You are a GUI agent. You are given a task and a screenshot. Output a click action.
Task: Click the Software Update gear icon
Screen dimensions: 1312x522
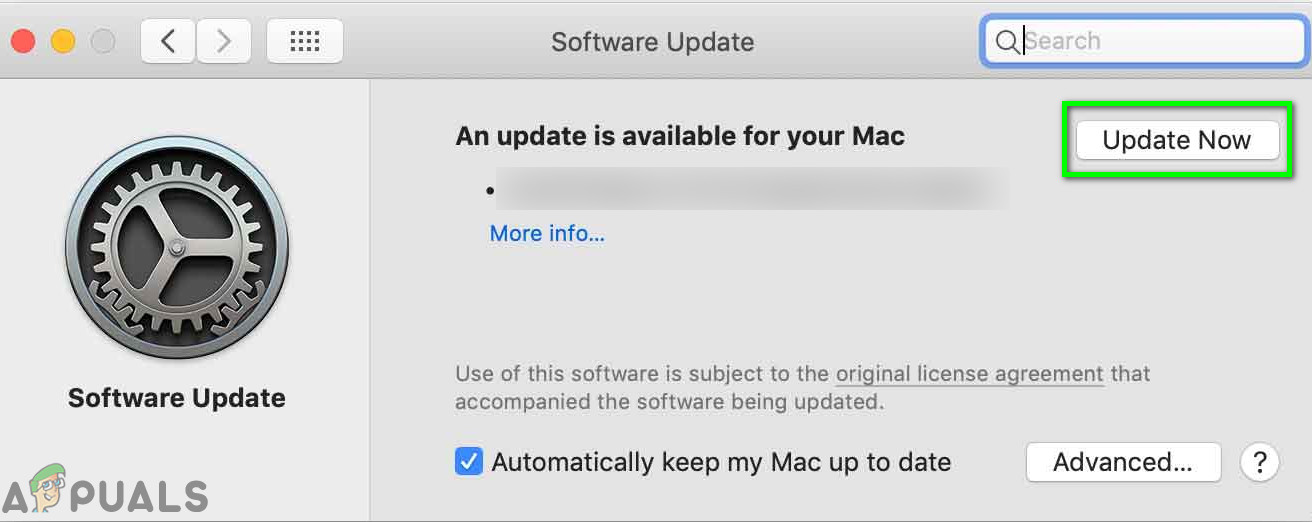(x=177, y=246)
